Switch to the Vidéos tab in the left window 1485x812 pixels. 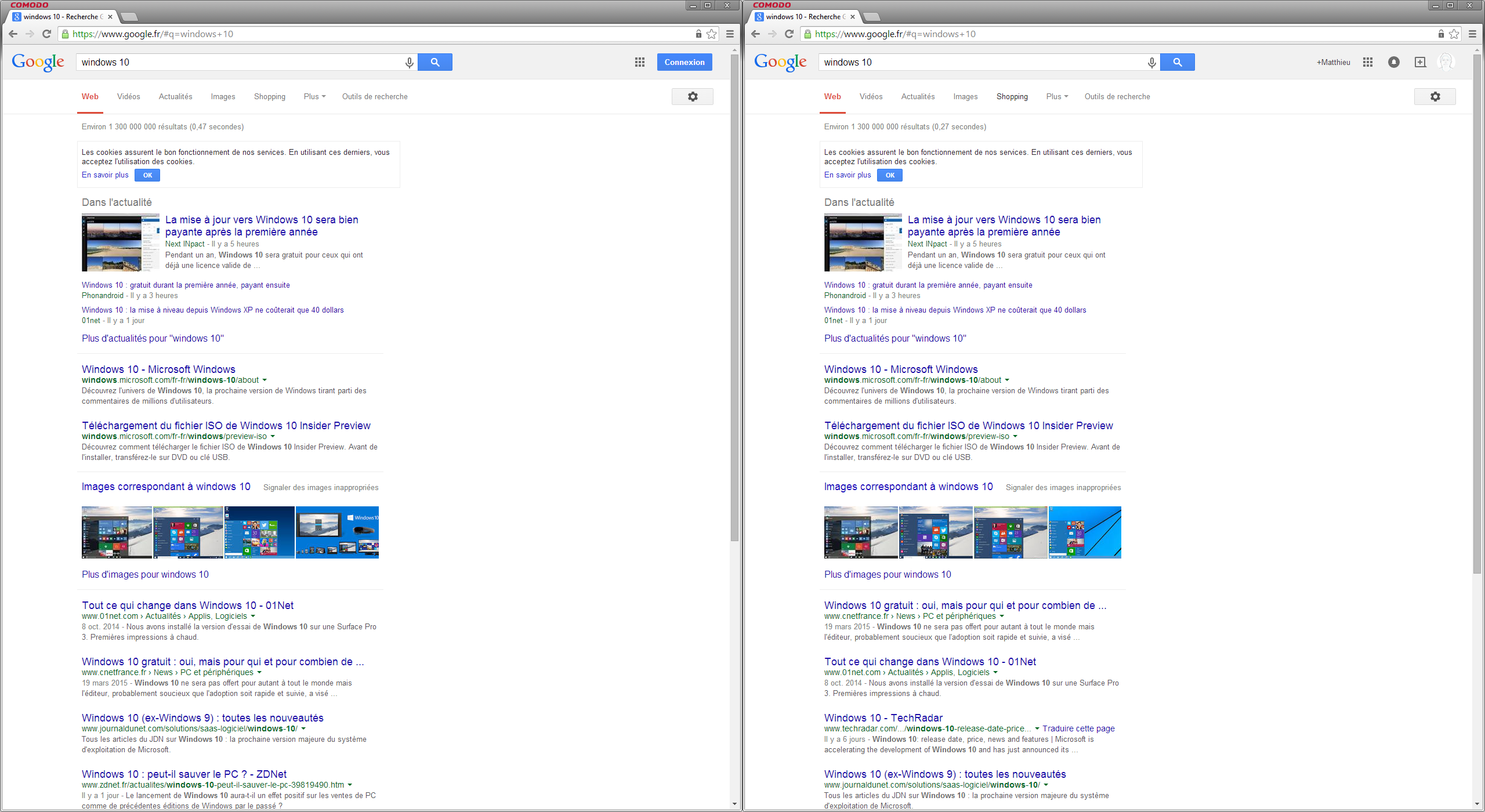pos(128,97)
